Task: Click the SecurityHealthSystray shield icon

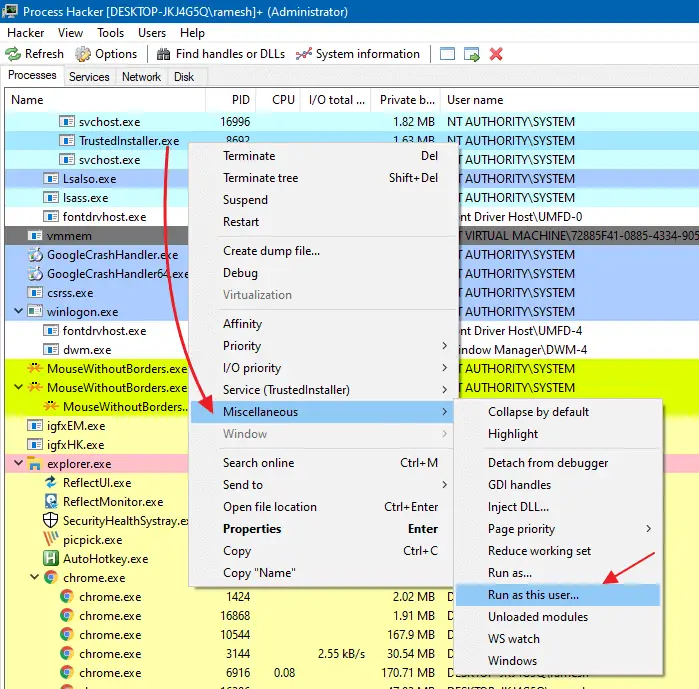Action: 50,521
